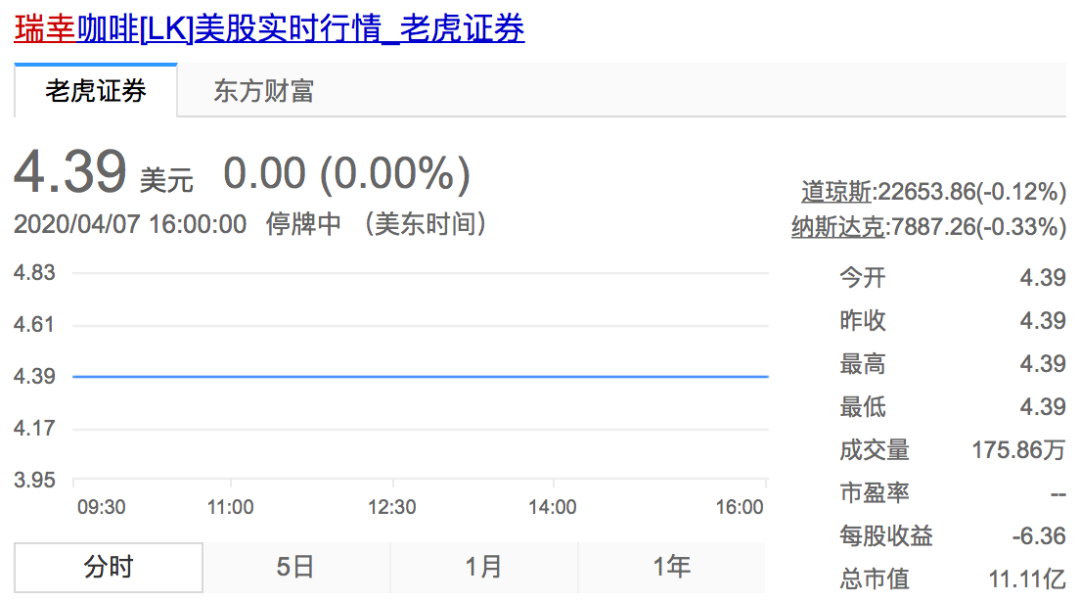
Task: Click the -6.36 earnings per share value
Action: (1039, 536)
